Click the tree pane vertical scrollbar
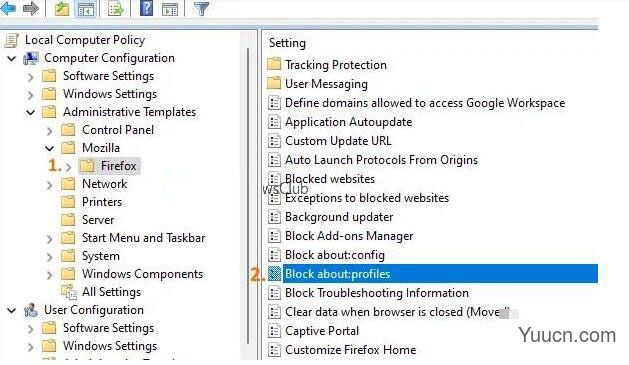Screen dimensions: 629x365 click(x=249, y=195)
